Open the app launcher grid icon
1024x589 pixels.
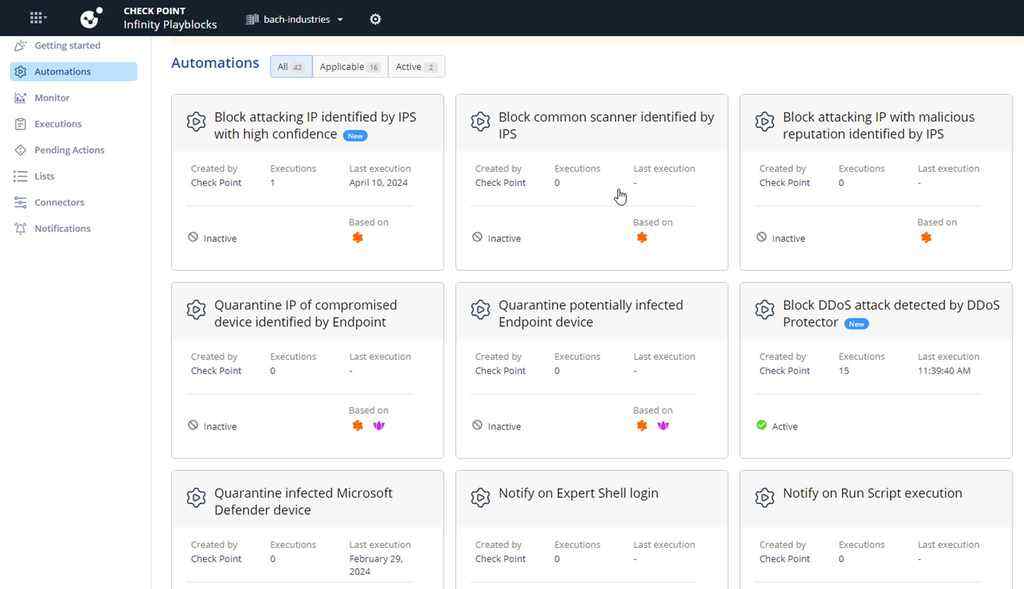(x=37, y=18)
